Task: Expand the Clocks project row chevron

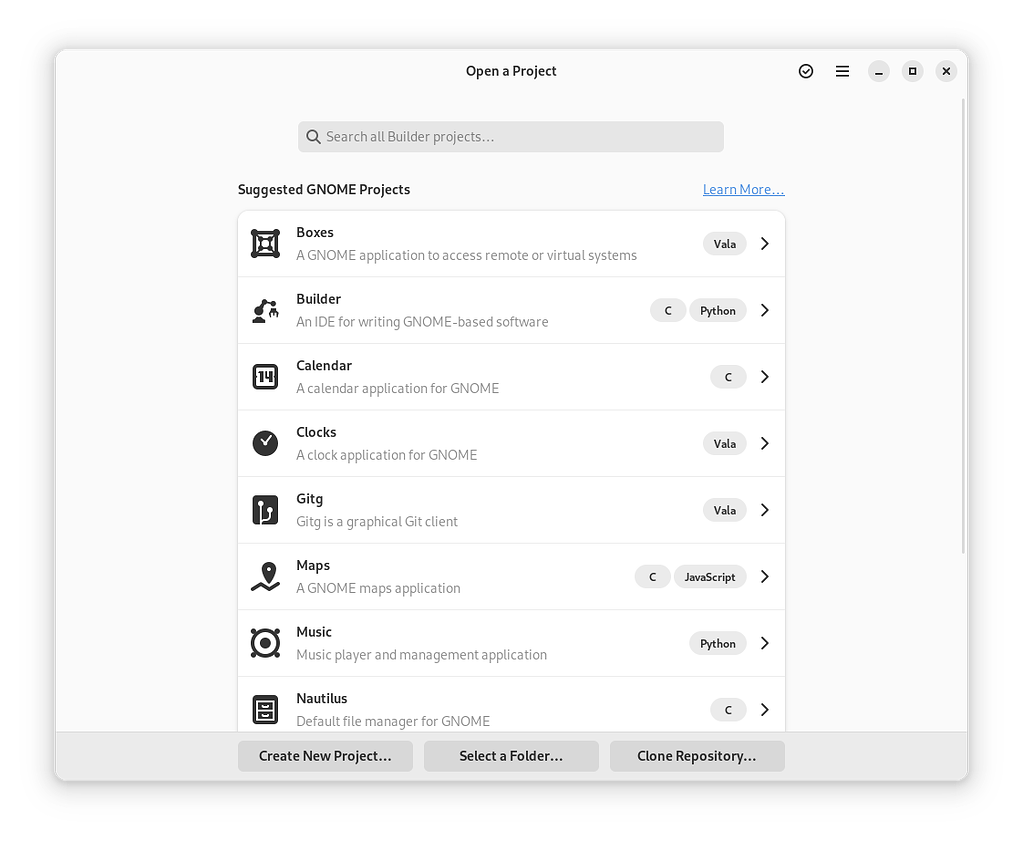Action: pos(764,443)
